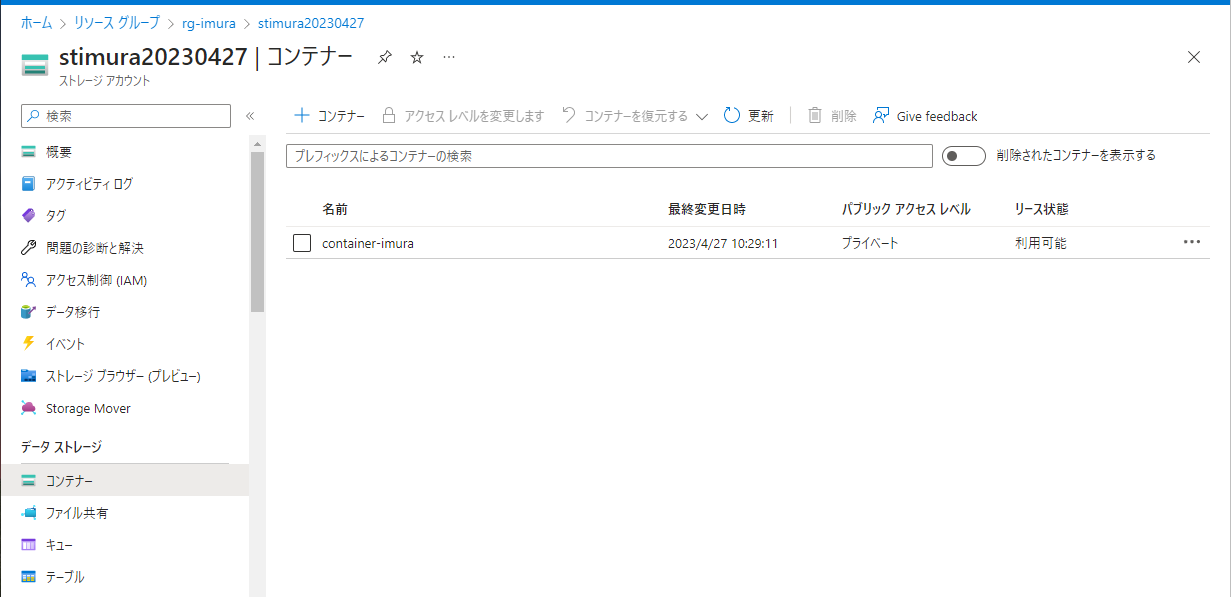Click the activity log icon
Screen dimensions: 1231x597
(x=28, y=184)
